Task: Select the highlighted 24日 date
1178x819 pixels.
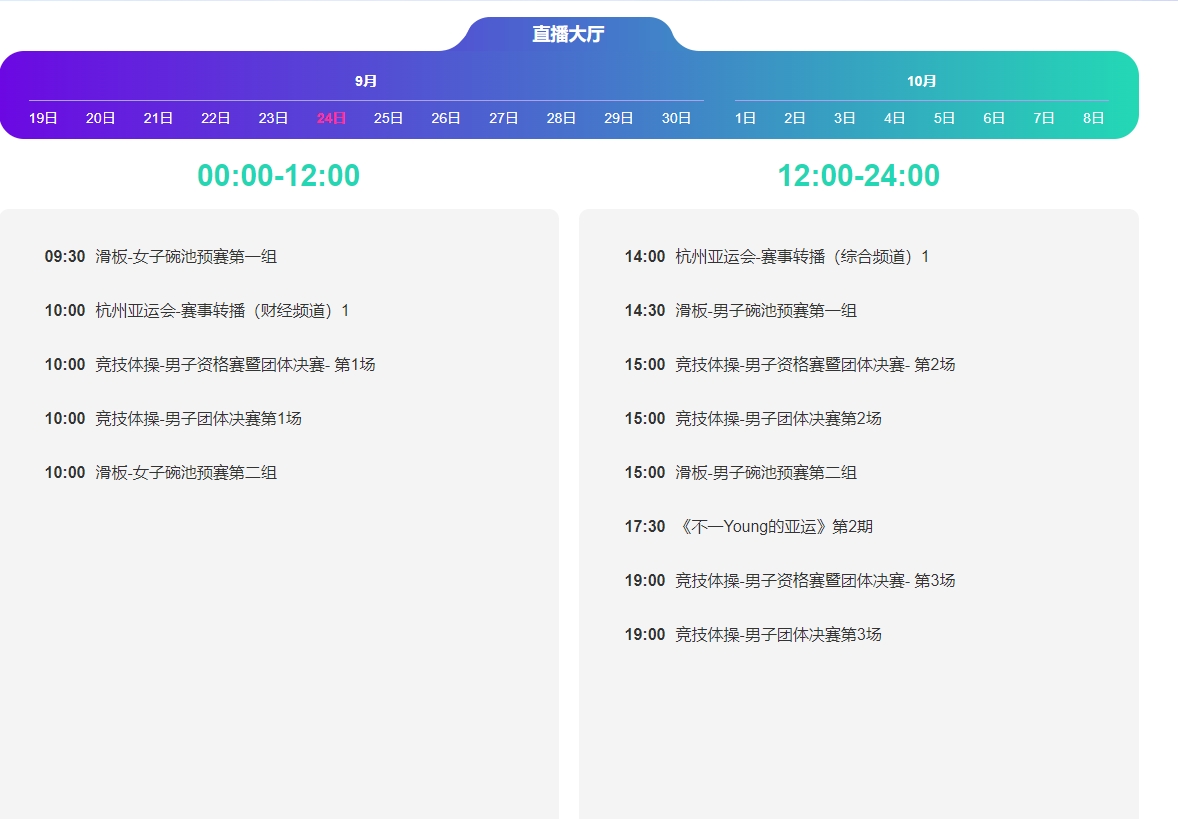Action: tap(331, 118)
